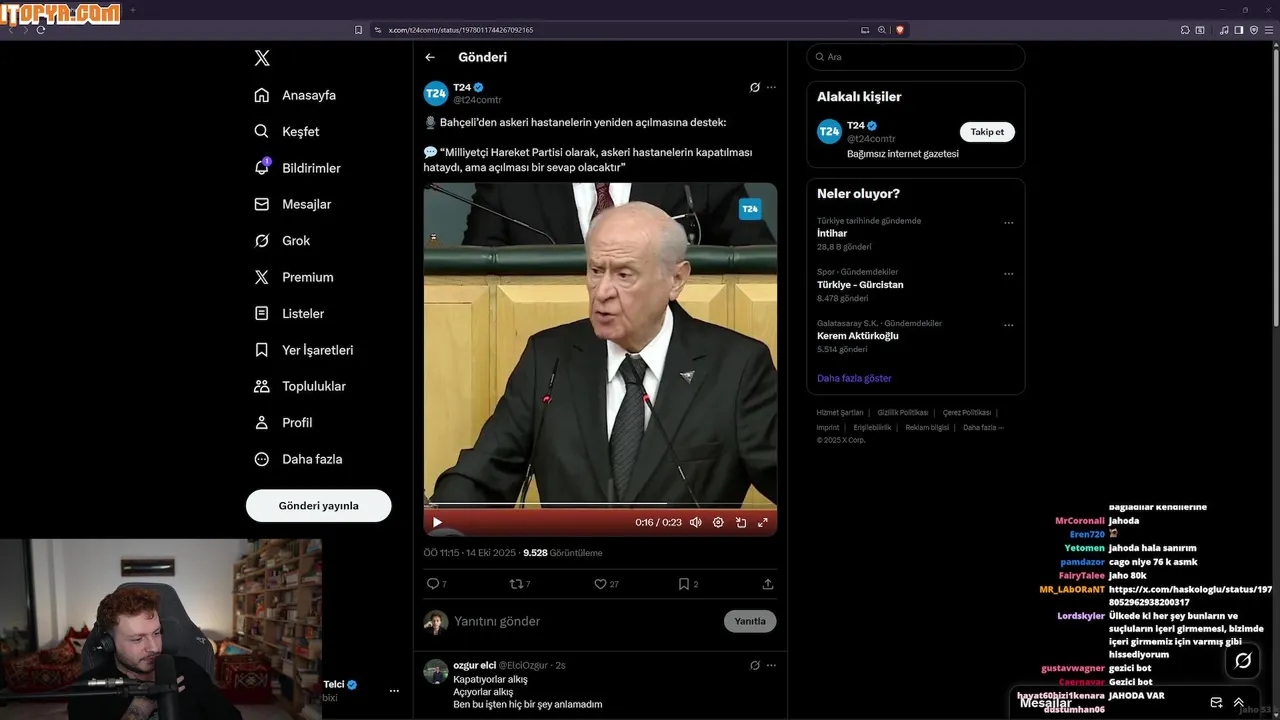Click the search magnifier icon
Image resolution: width=1280 pixels, height=720 pixels.
click(820, 57)
